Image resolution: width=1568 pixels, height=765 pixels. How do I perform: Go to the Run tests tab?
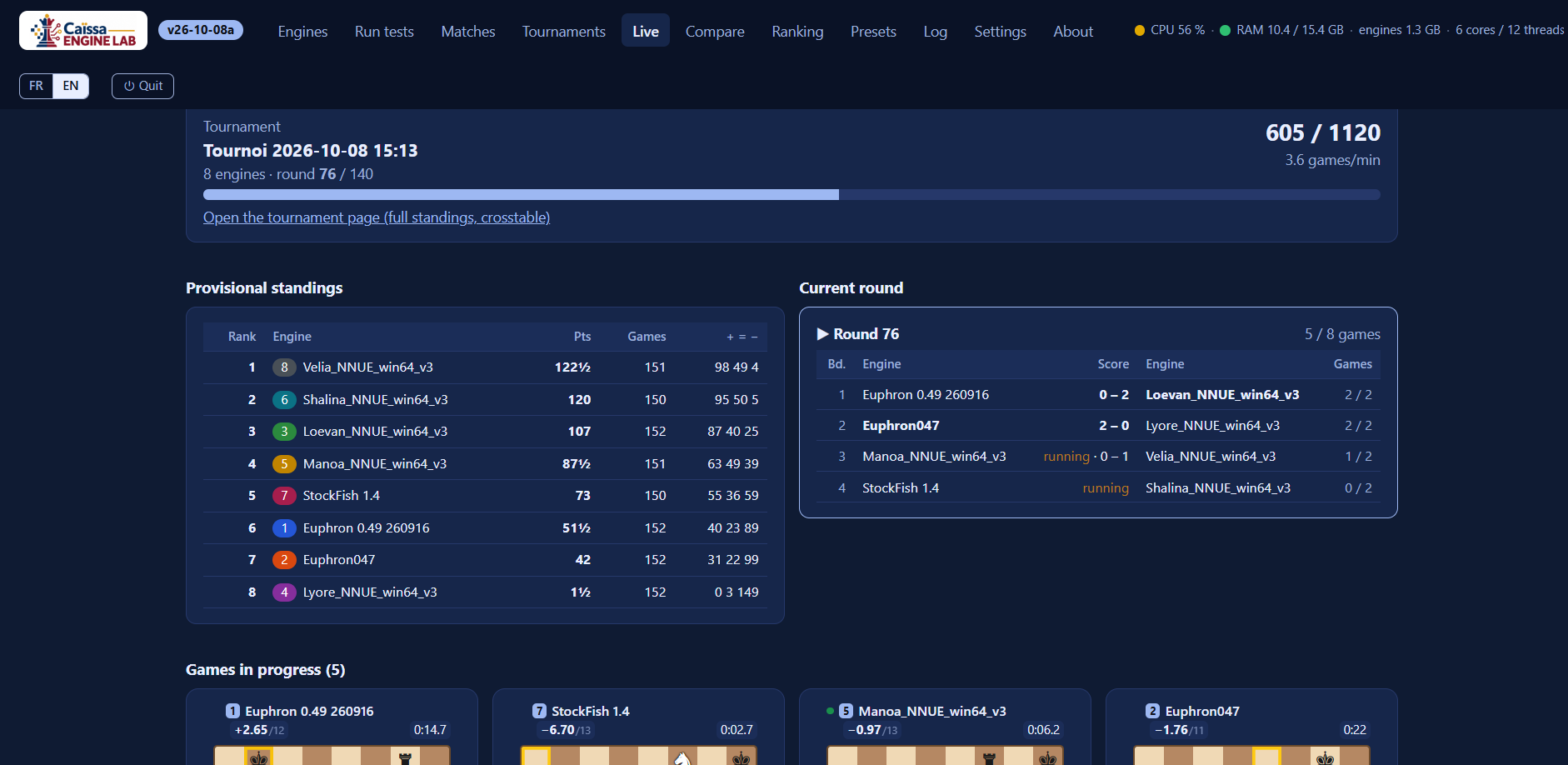[384, 32]
